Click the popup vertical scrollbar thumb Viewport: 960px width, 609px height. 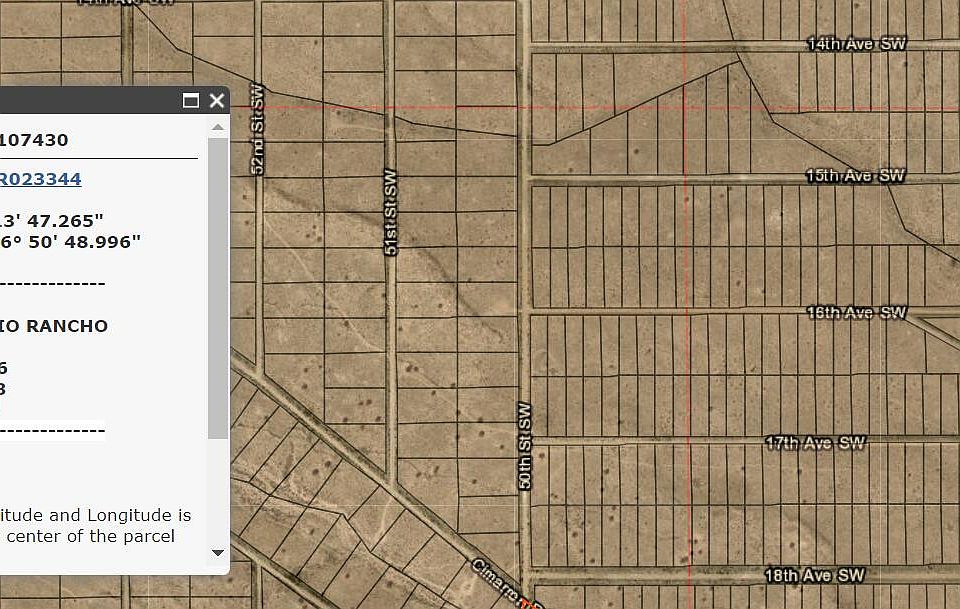[x=218, y=288]
